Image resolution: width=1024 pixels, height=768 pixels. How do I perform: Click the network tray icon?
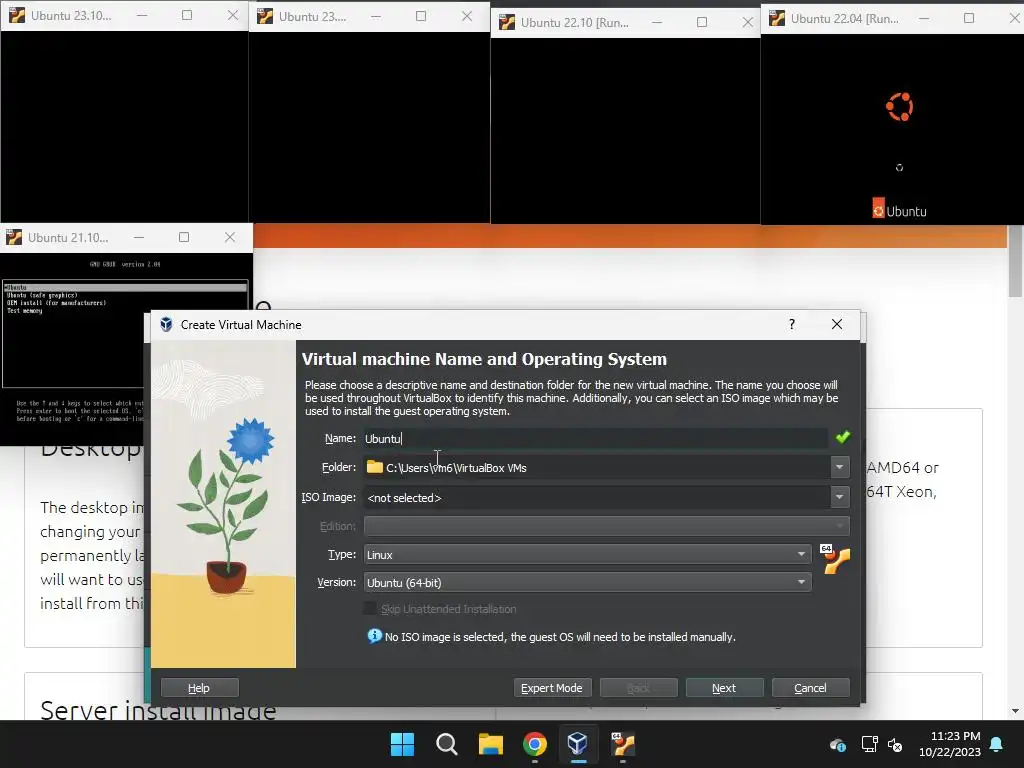[x=869, y=744]
